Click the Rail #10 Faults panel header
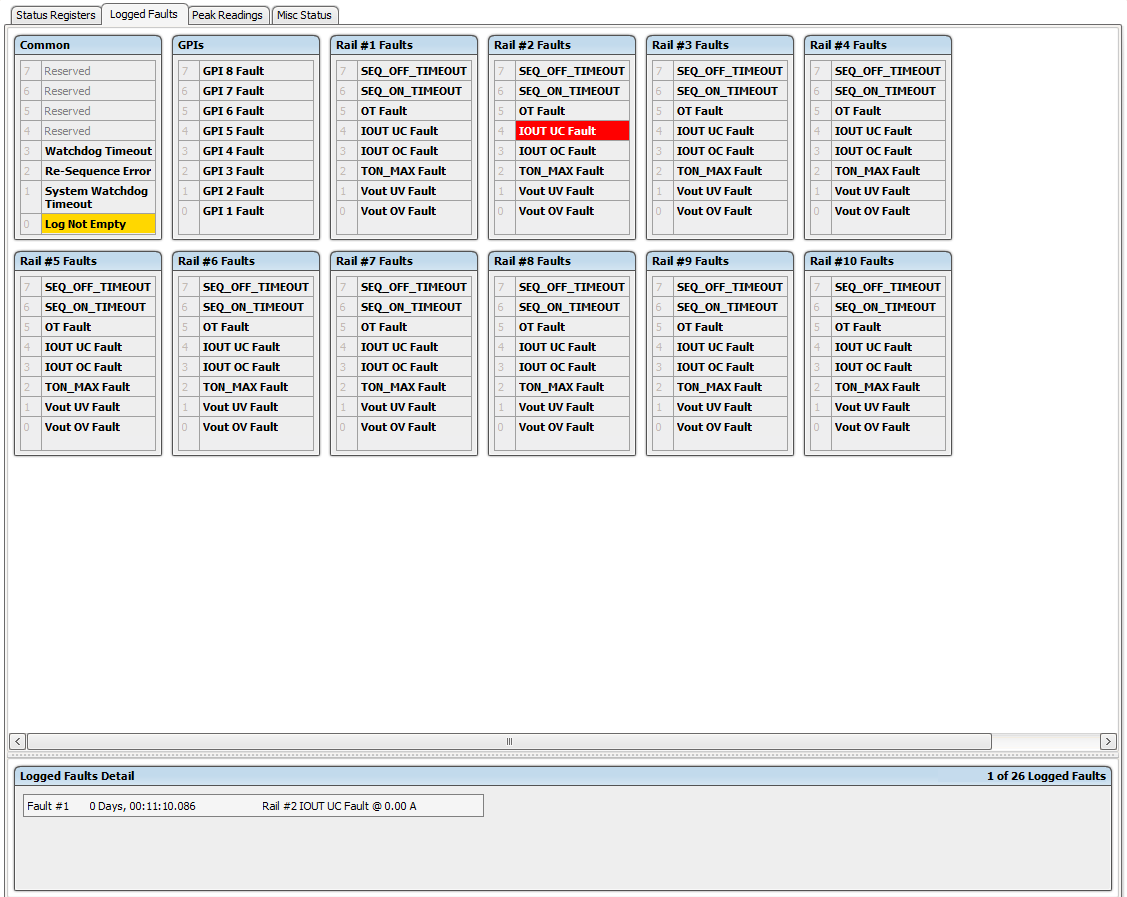This screenshot has height=897, width=1127. click(877, 261)
